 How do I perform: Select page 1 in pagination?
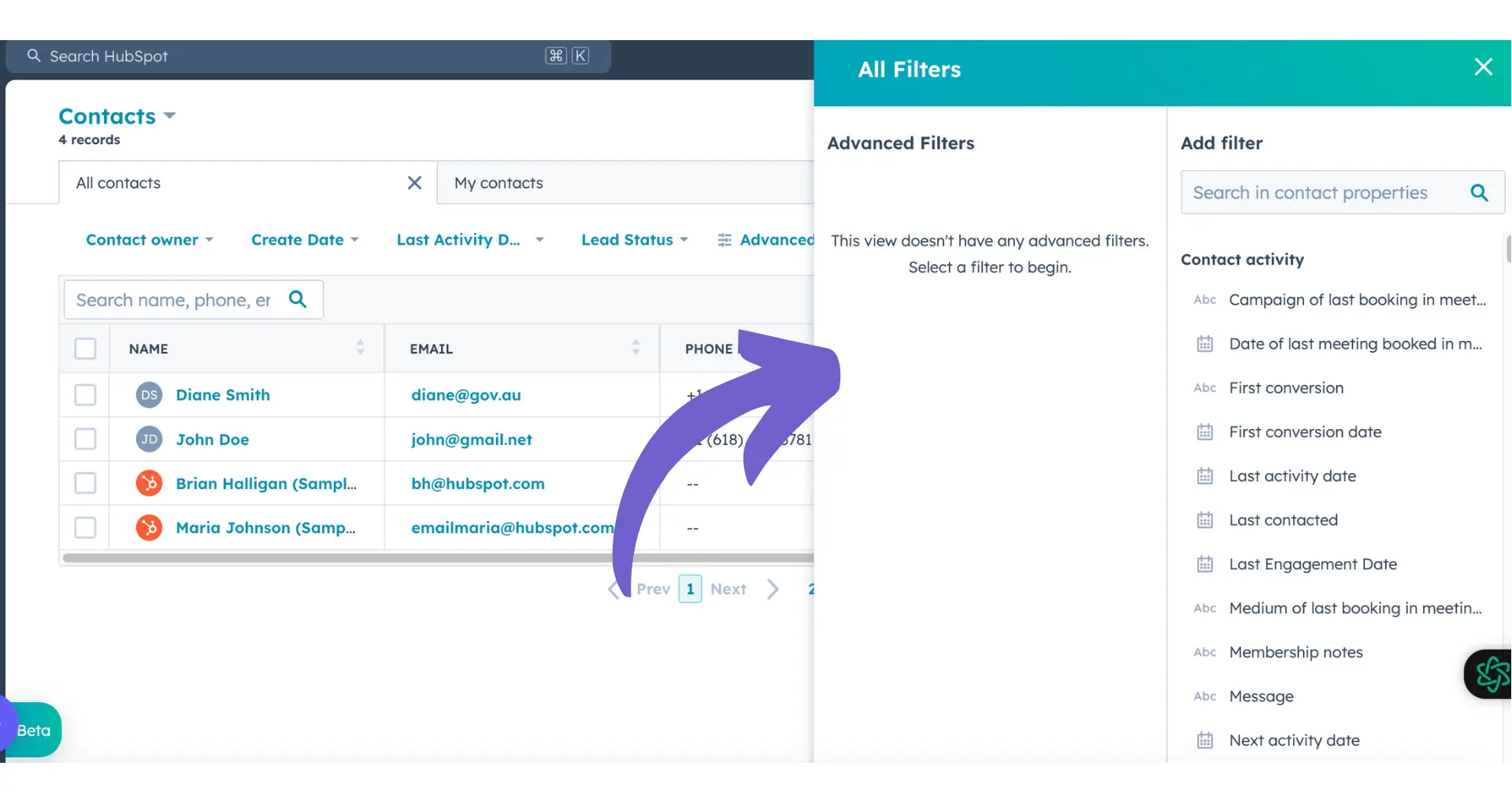pyautogui.click(x=690, y=589)
